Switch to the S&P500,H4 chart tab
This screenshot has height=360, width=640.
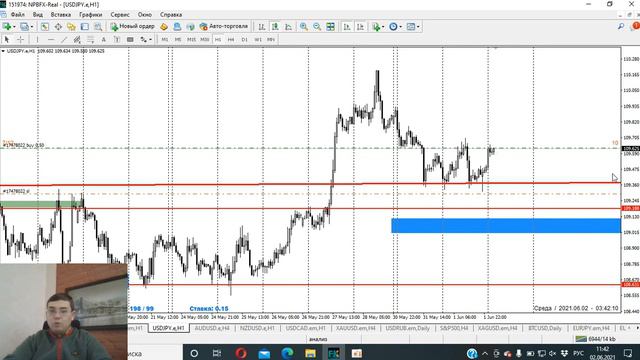(x=455, y=328)
